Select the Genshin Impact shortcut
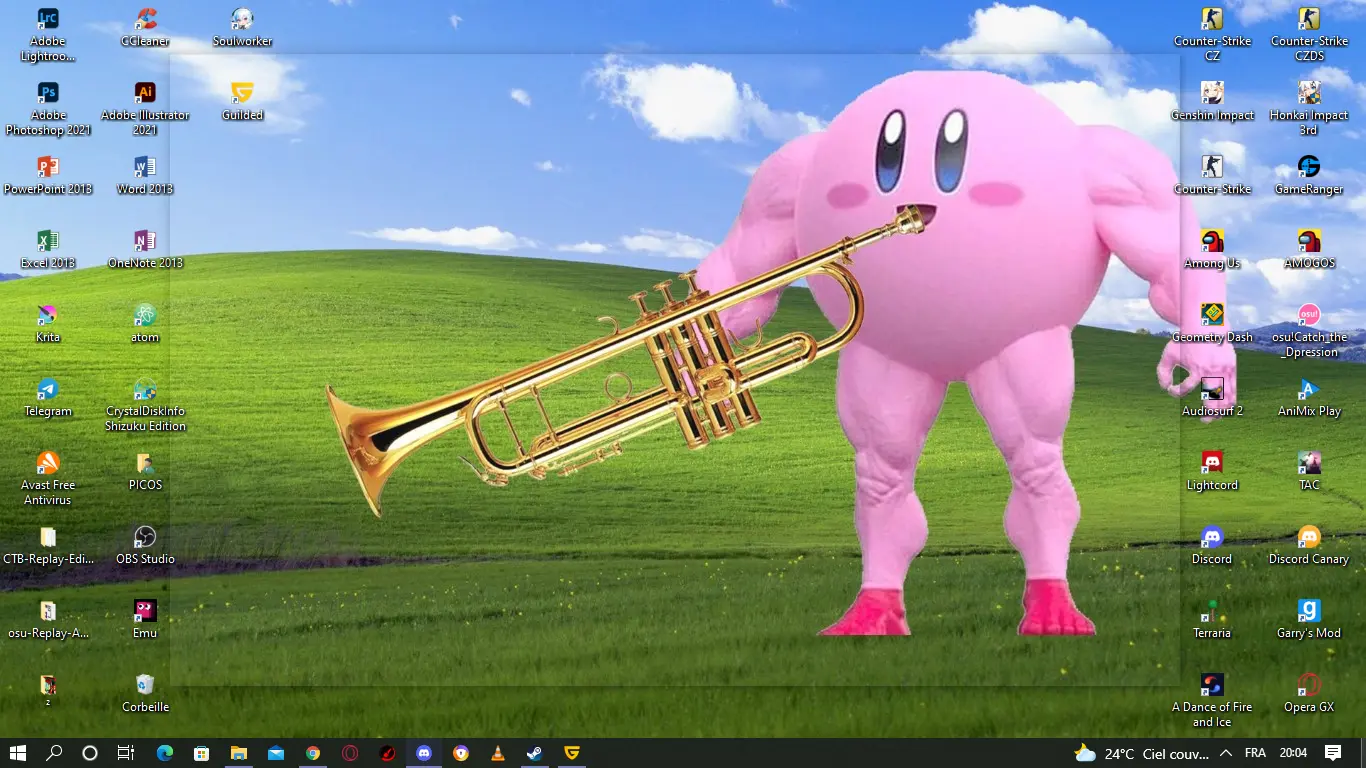 pyautogui.click(x=1212, y=94)
